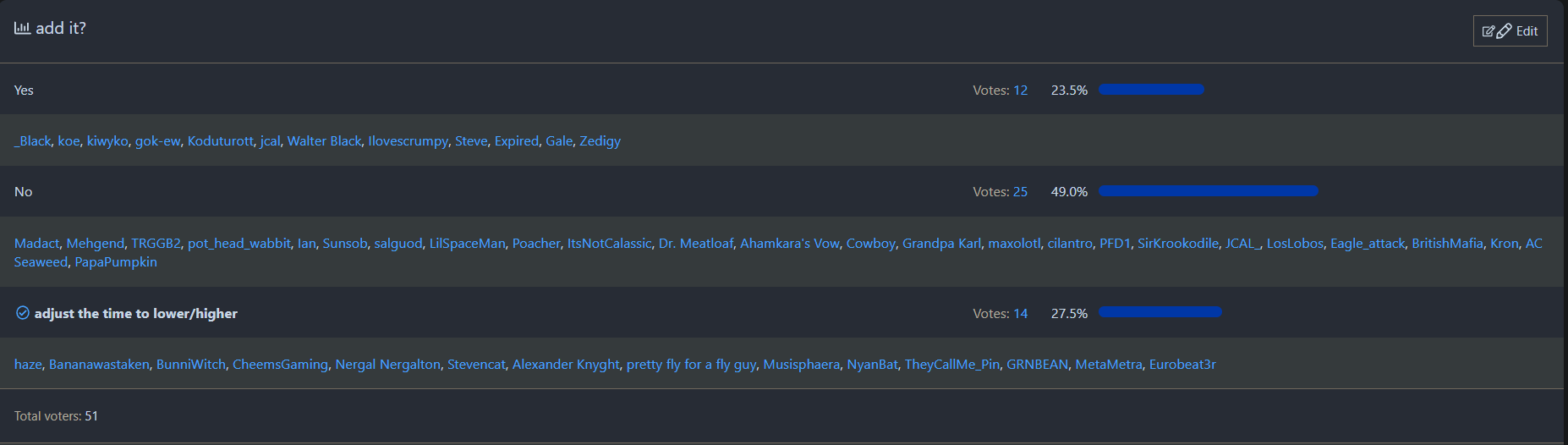Open Ahamkara's Vow profile link

pos(789,244)
